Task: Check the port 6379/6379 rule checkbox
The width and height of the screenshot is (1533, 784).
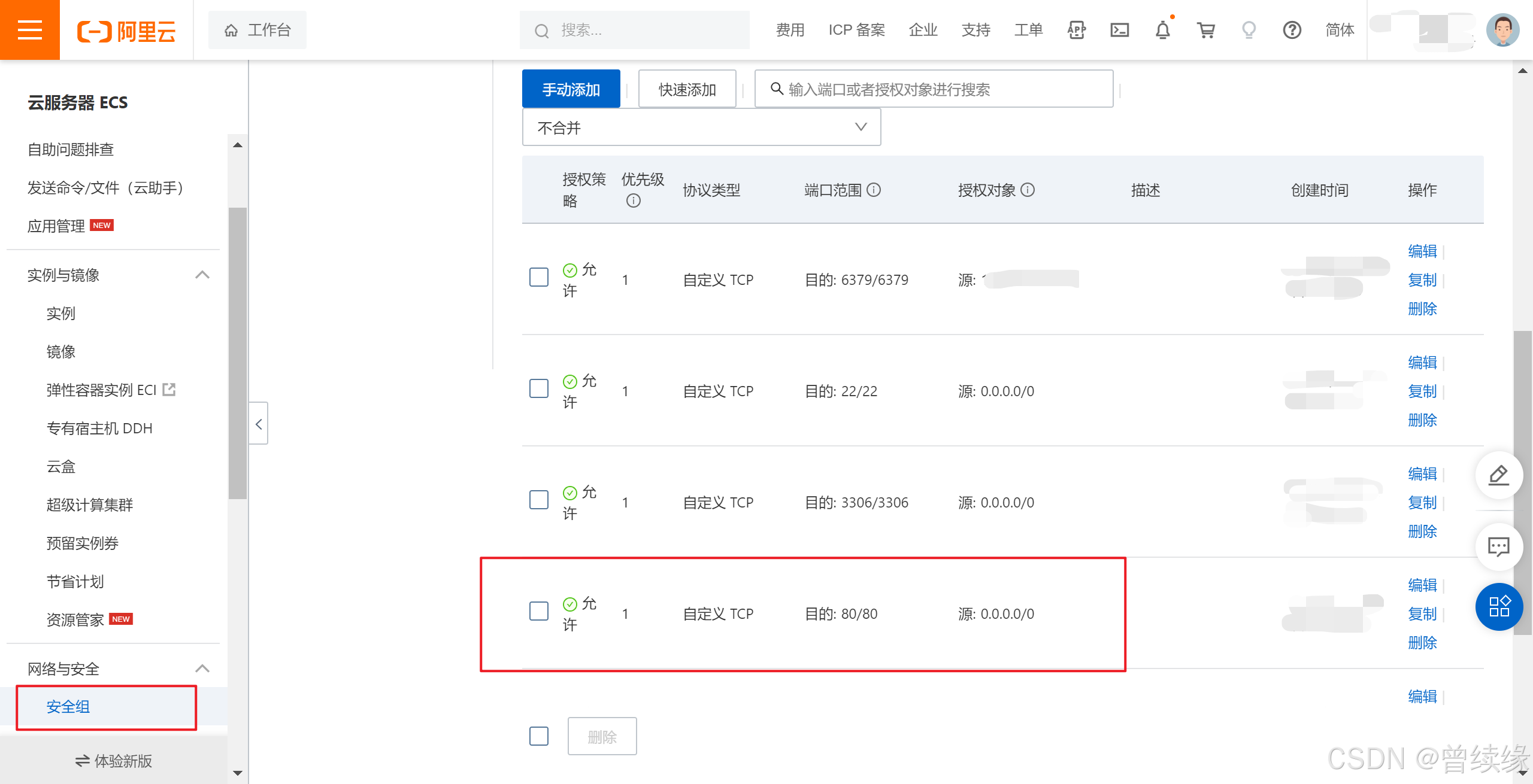Action: point(538,277)
